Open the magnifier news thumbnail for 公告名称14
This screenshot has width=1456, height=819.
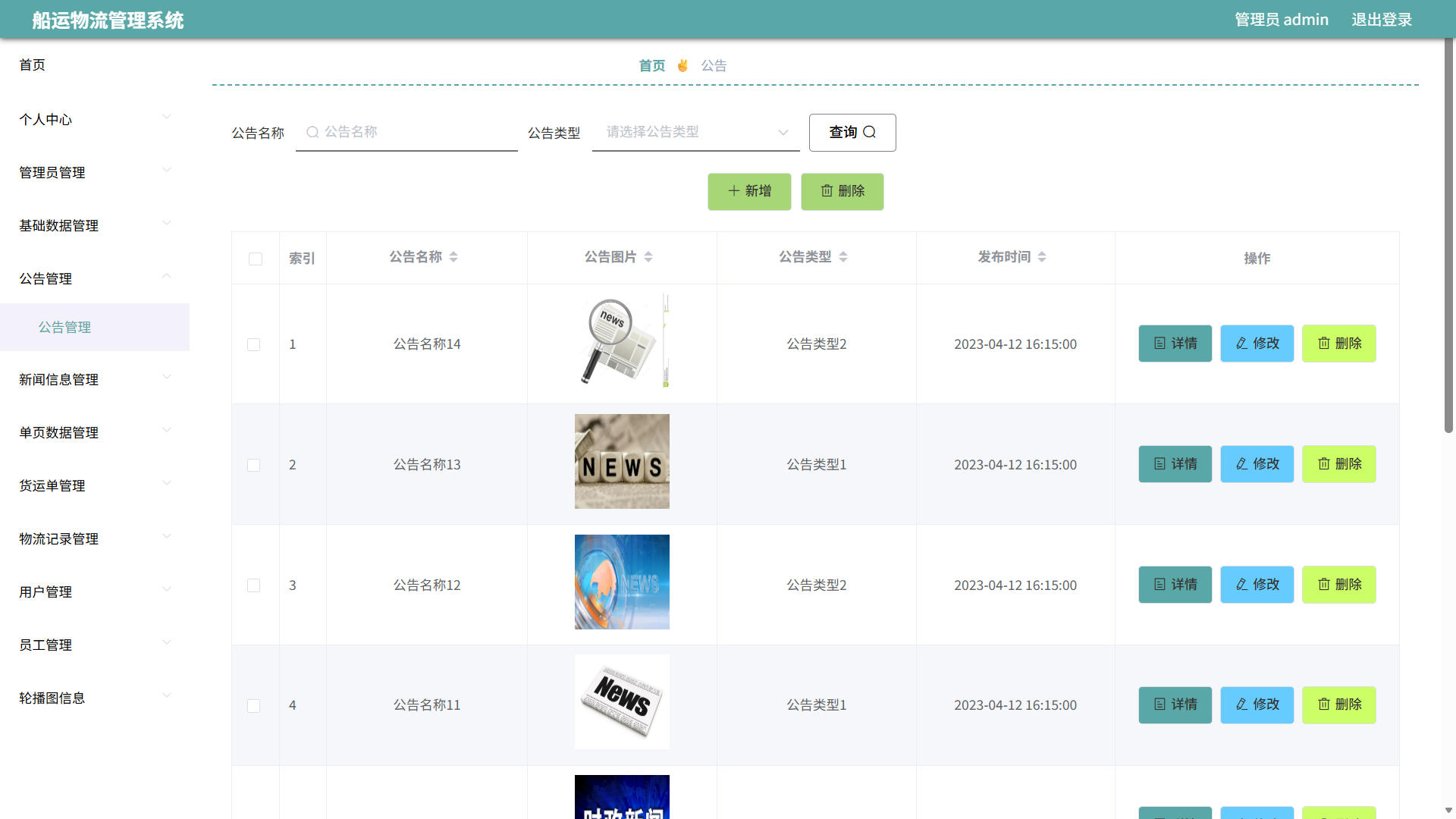tap(622, 340)
